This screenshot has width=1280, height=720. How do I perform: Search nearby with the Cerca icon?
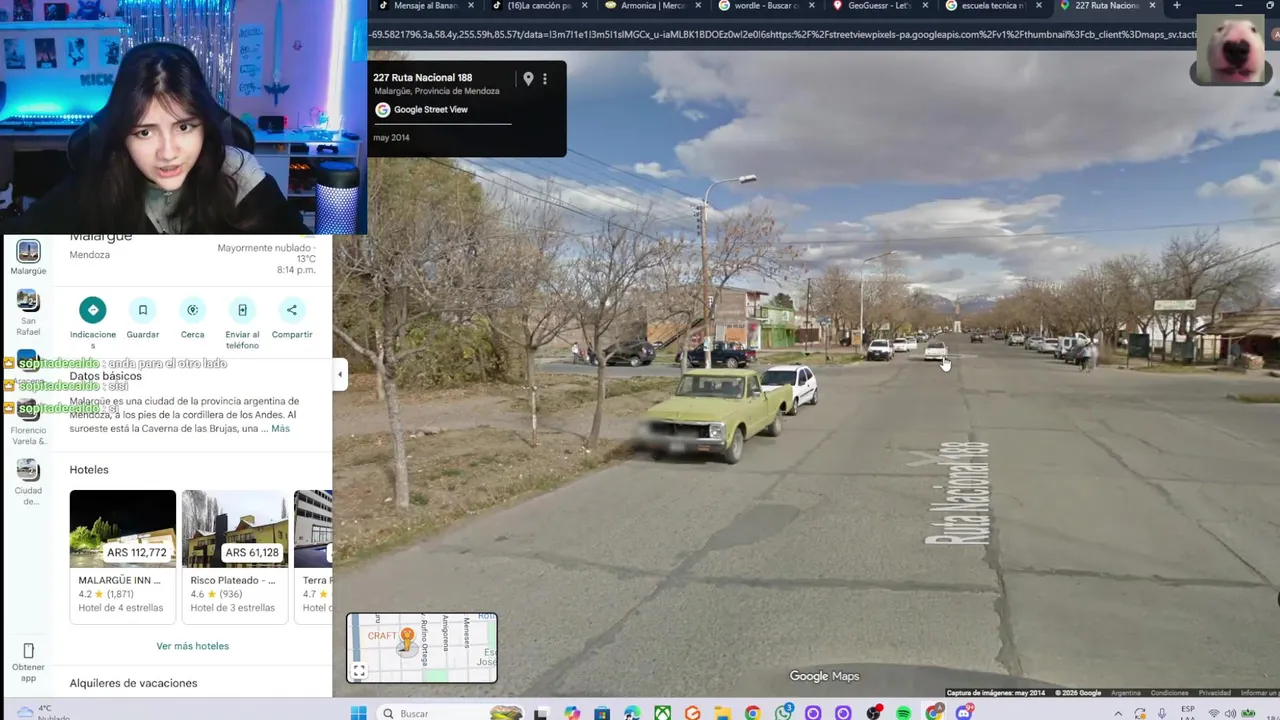(192, 310)
